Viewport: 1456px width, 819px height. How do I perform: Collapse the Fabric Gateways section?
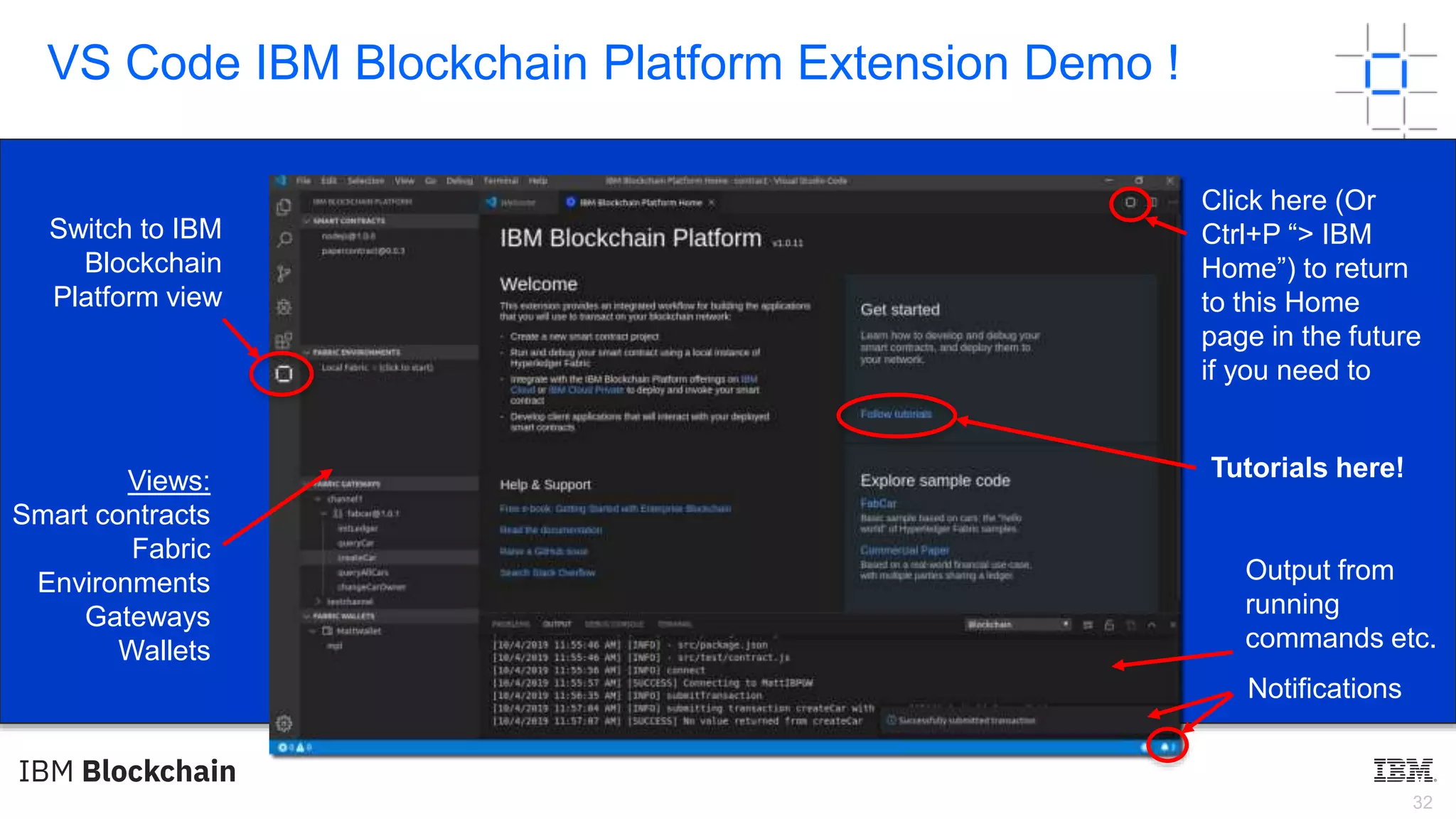tap(390, 484)
